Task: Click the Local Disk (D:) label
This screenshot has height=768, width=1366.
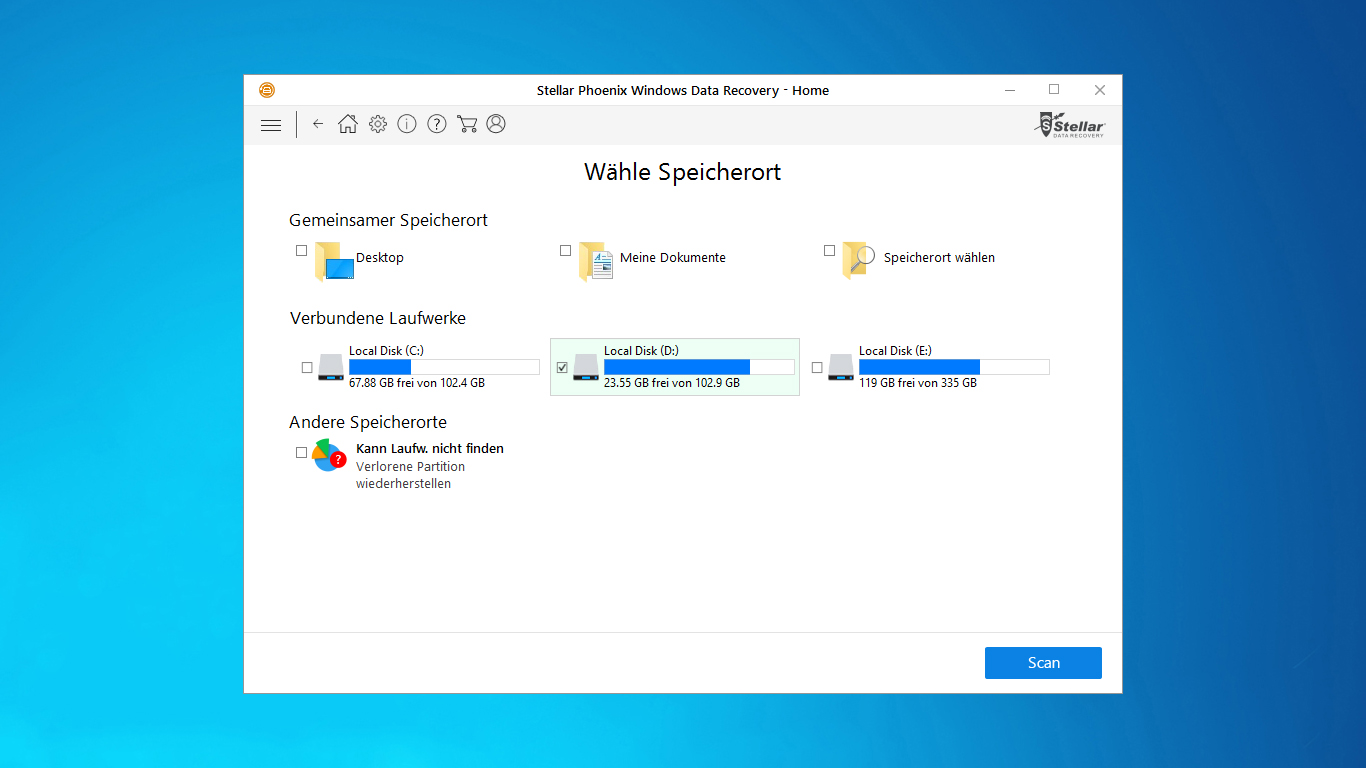Action: point(642,351)
